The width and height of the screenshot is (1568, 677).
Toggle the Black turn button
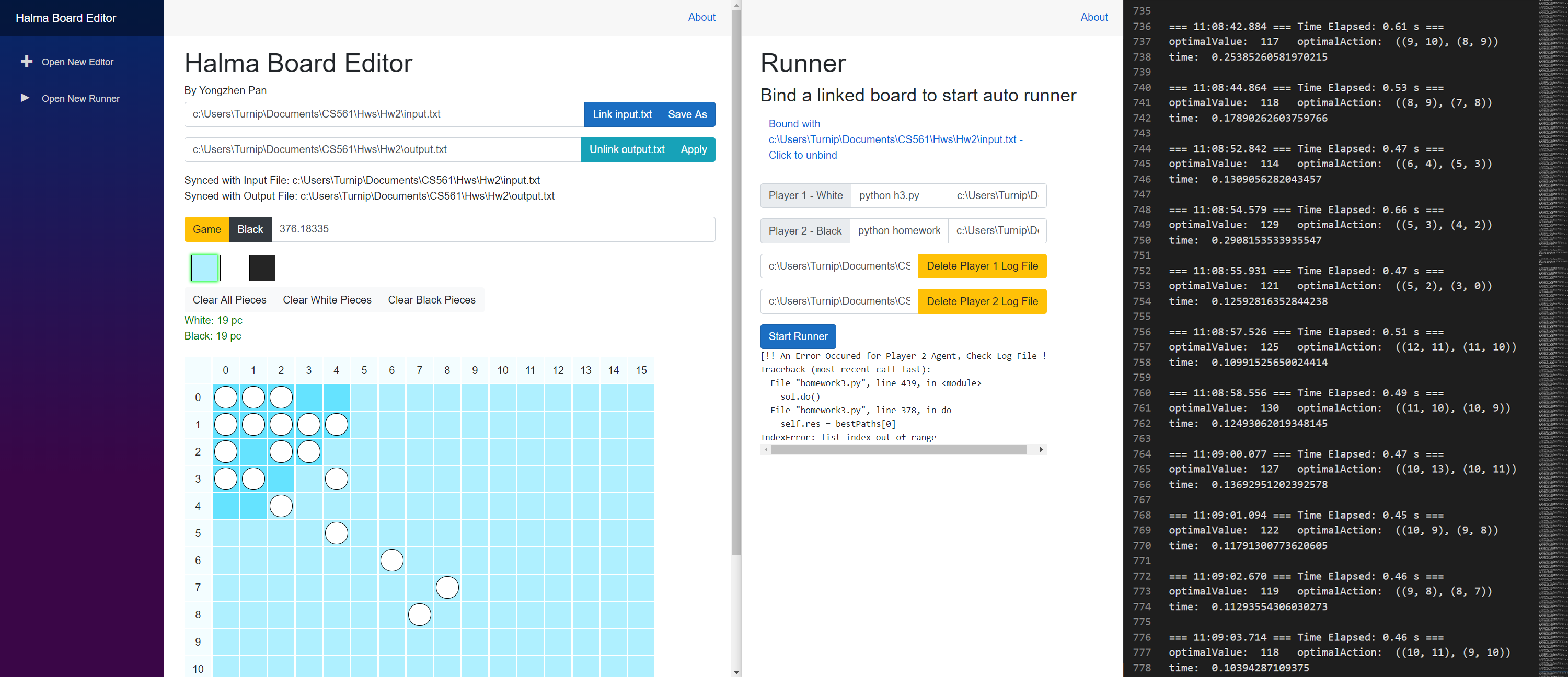coord(249,229)
